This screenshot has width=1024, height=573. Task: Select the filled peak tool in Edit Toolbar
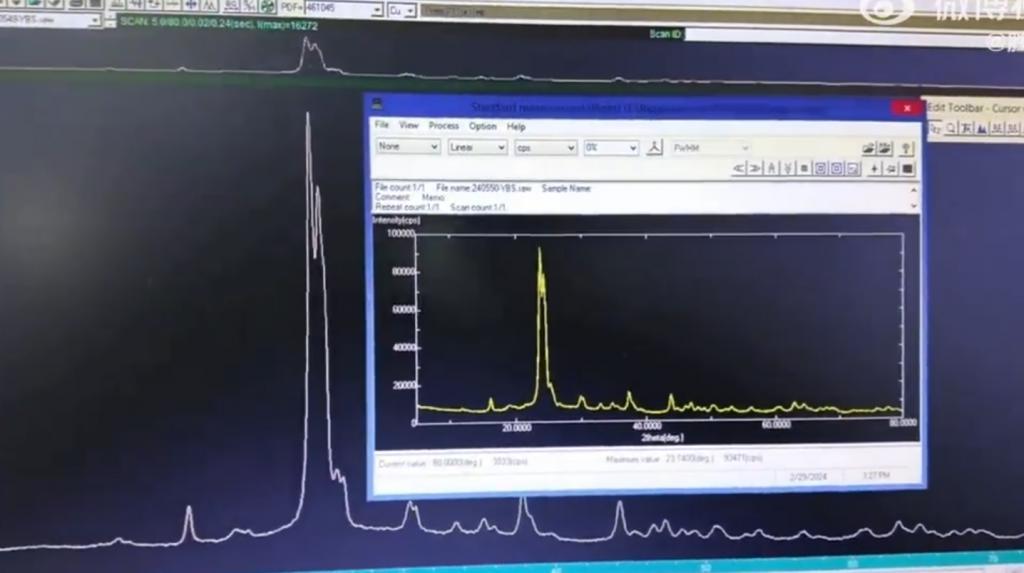(981, 128)
